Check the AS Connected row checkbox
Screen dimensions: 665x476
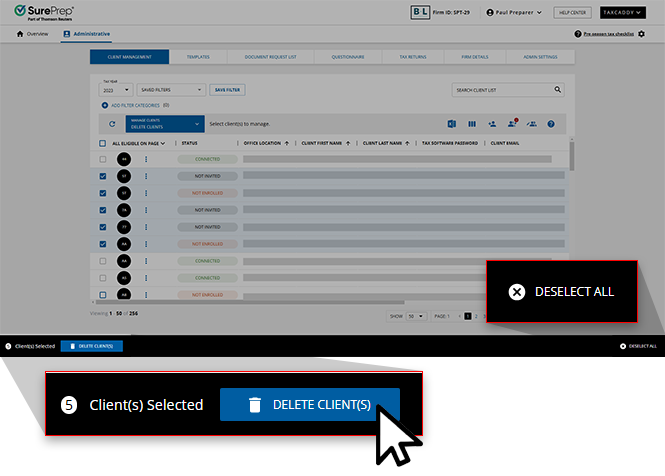pyautogui.click(x=103, y=278)
